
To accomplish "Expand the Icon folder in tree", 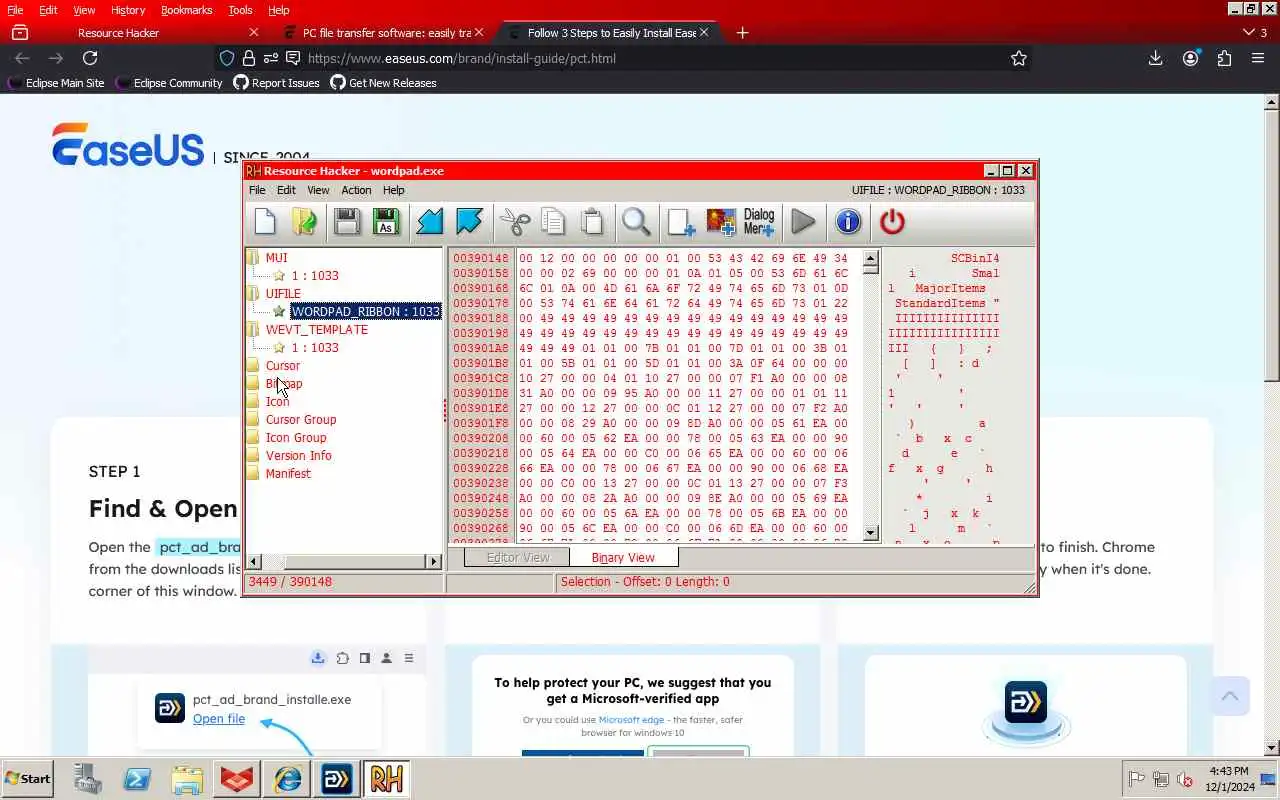I will [x=253, y=402].
